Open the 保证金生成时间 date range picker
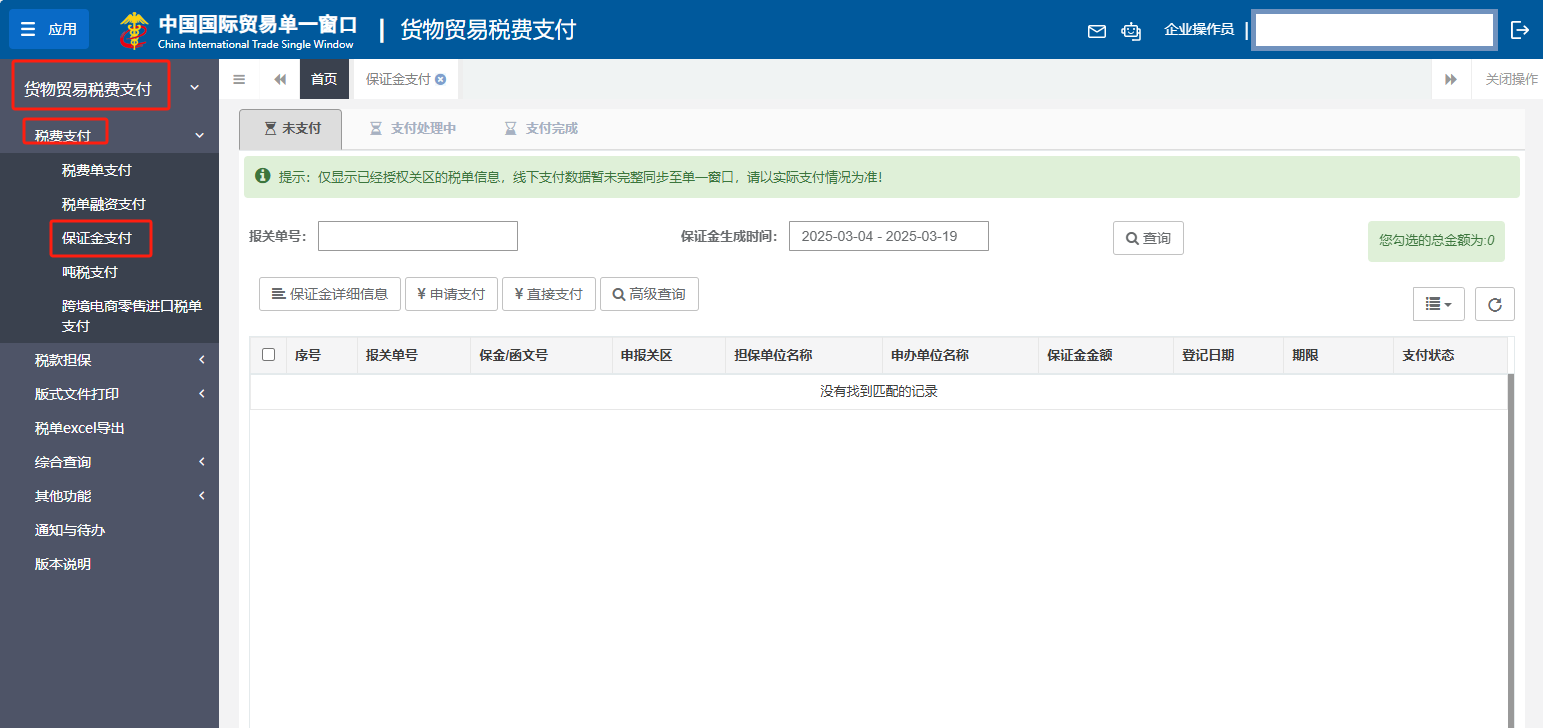1543x728 pixels. pyautogui.click(x=889, y=236)
